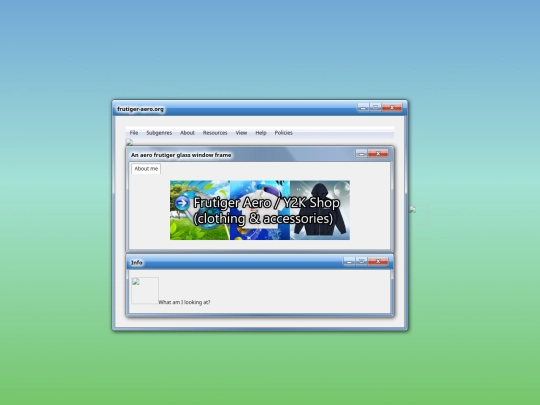Click the broken image icon in Info window
Viewport: 540px width, 405px height.
pos(145,291)
